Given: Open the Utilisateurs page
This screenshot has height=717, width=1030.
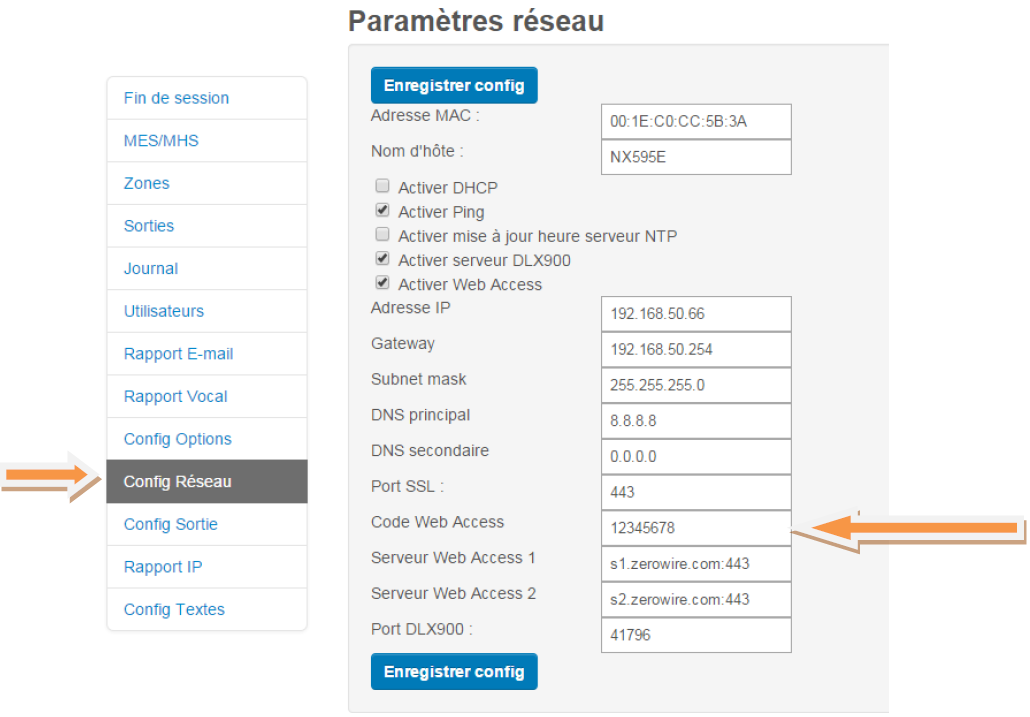Looking at the screenshot, I should tap(164, 311).
